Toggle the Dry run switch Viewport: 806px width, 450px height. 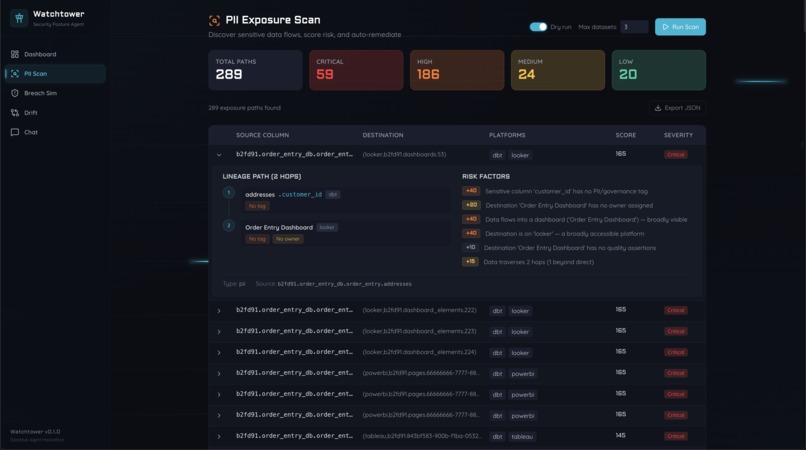(x=538, y=27)
